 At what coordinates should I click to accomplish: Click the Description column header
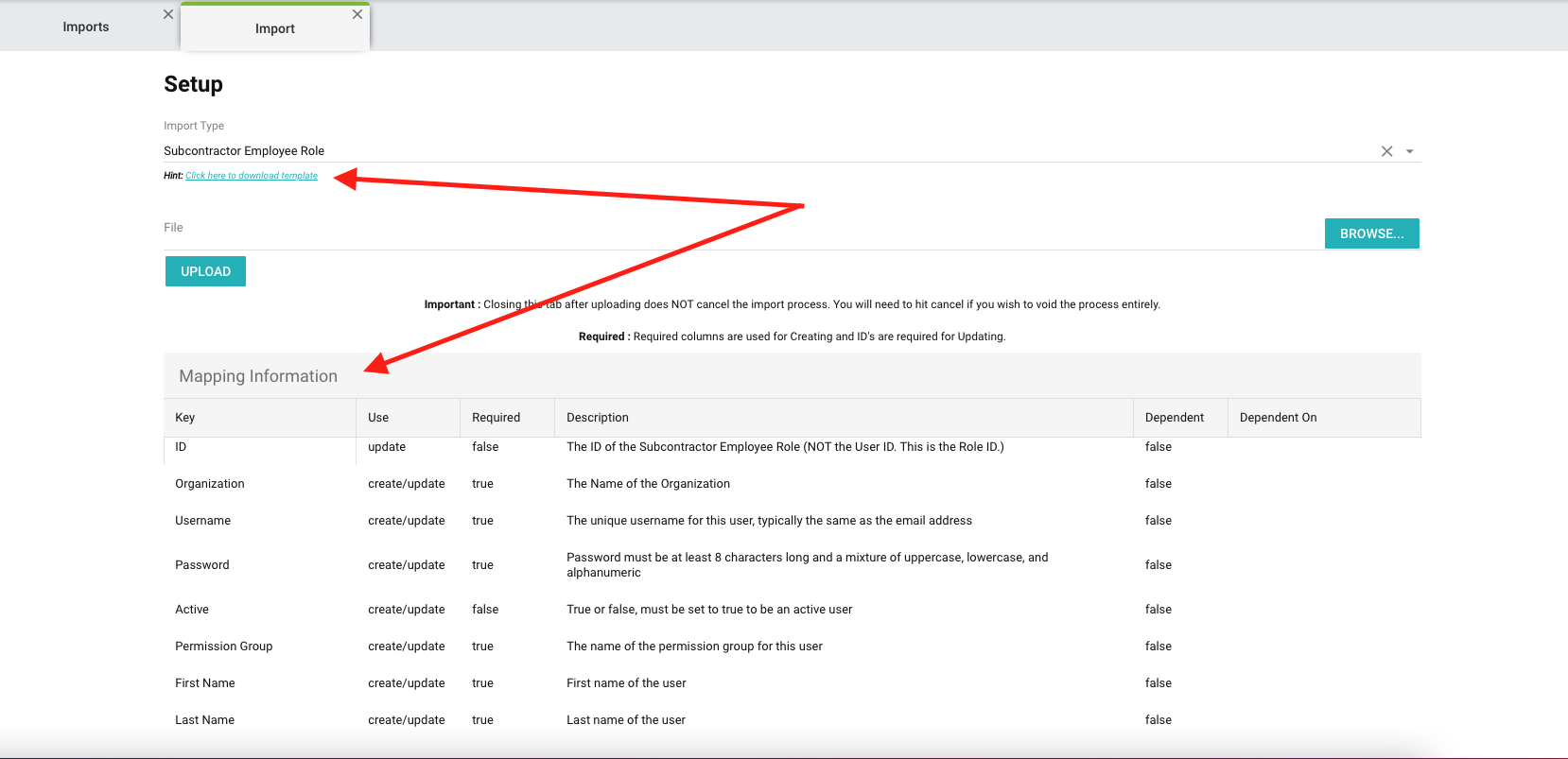pos(597,418)
